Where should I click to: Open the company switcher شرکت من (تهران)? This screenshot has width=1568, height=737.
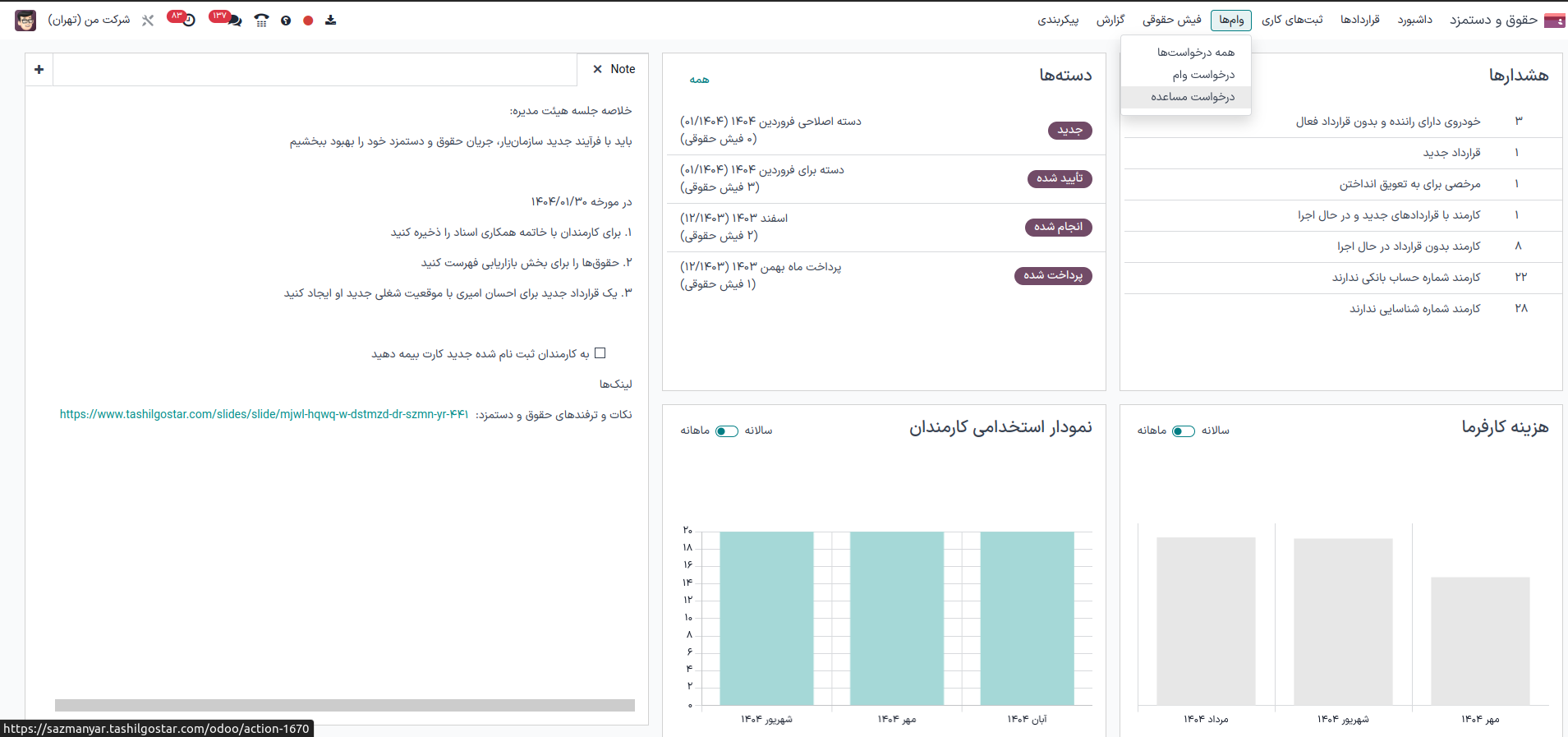89,20
